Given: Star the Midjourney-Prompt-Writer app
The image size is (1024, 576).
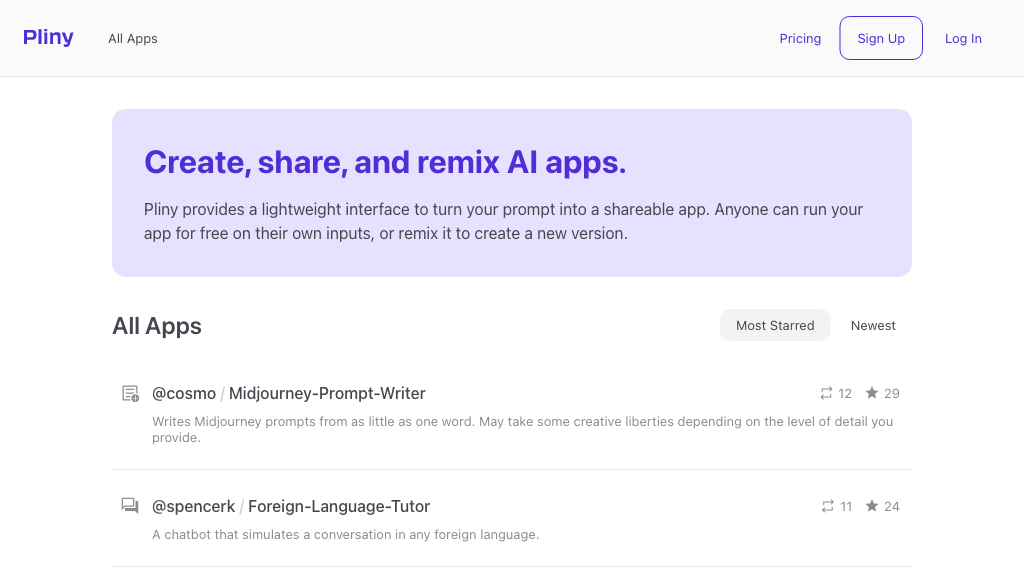Looking at the screenshot, I should pyautogui.click(x=872, y=393).
